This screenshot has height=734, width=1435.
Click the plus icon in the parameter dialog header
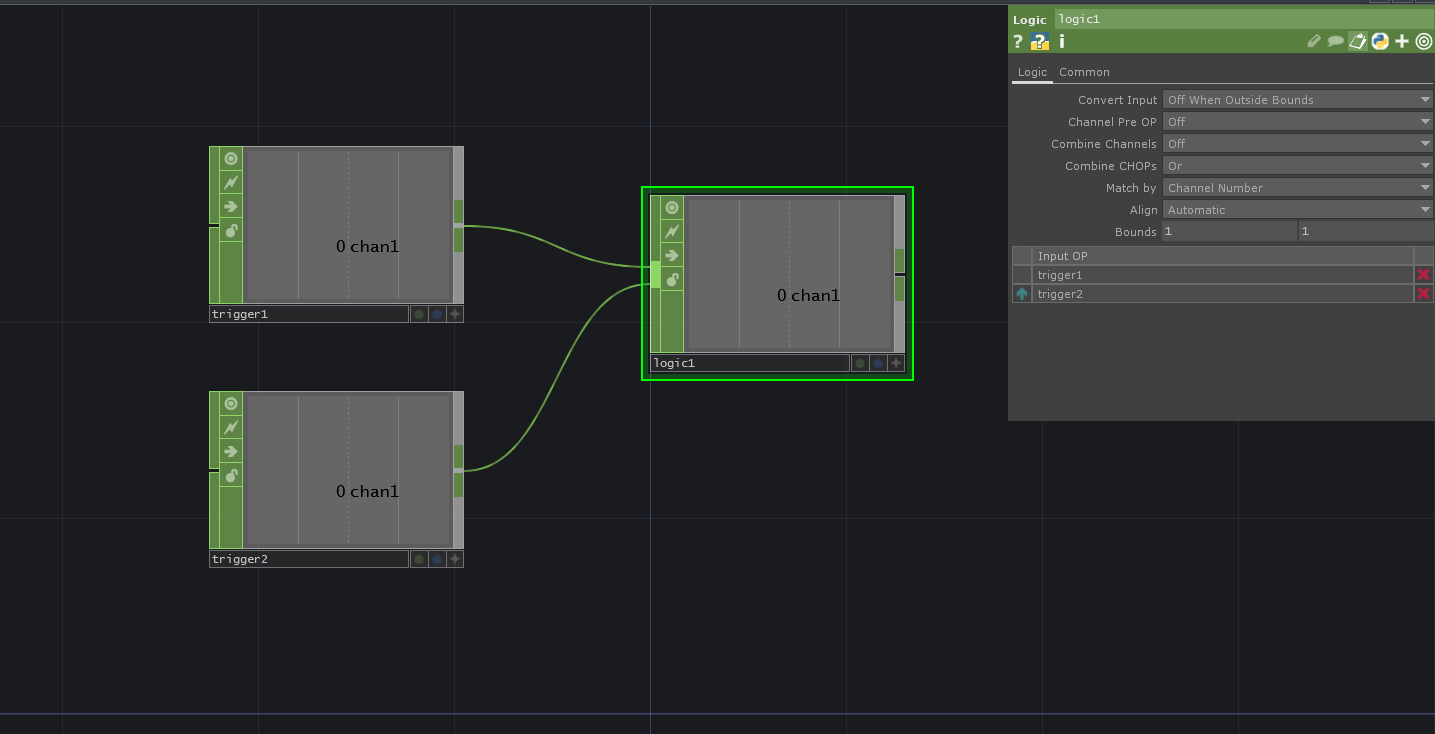tap(1401, 41)
